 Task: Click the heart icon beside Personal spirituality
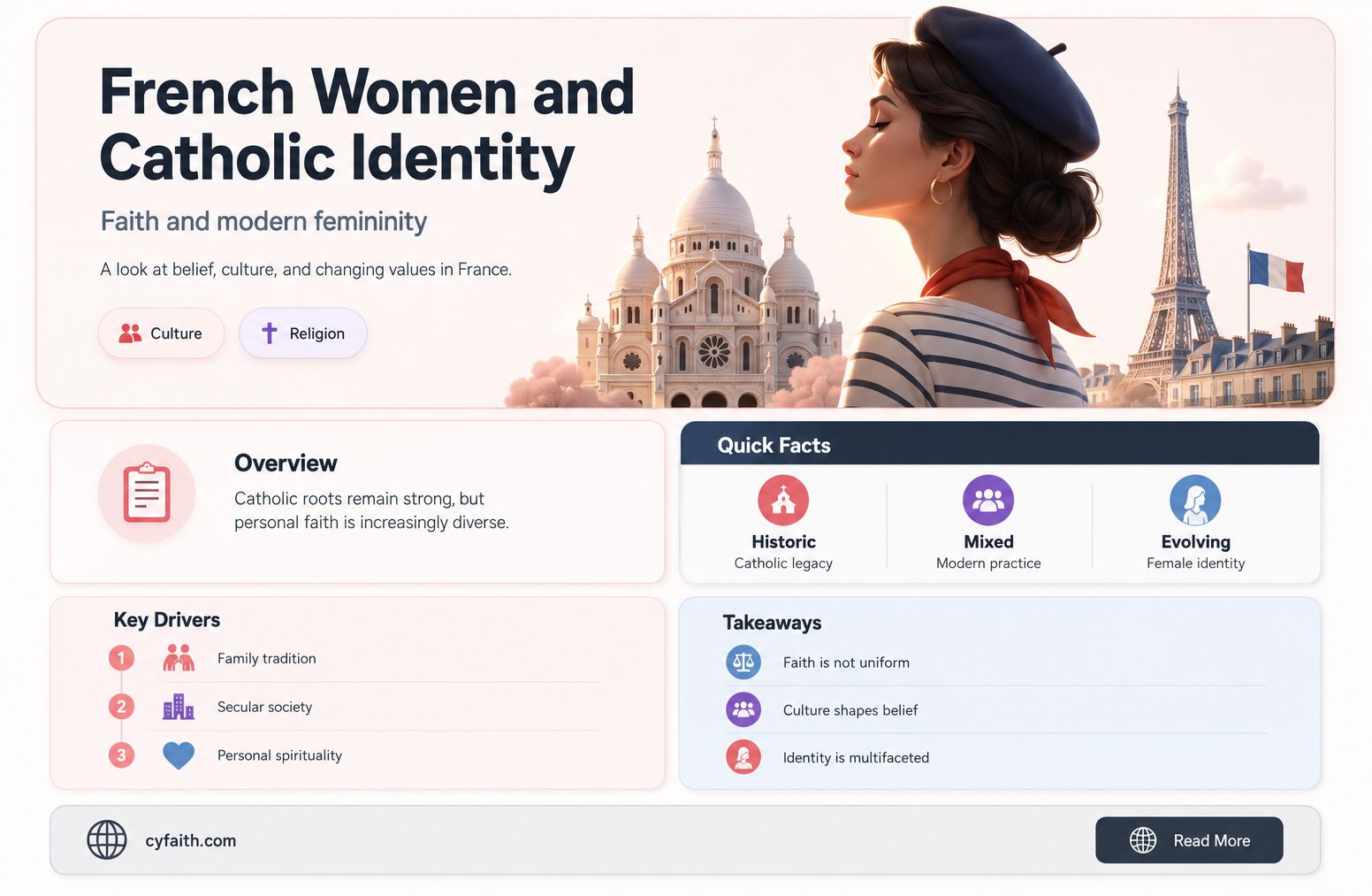pyautogui.click(x=179, y=755)
